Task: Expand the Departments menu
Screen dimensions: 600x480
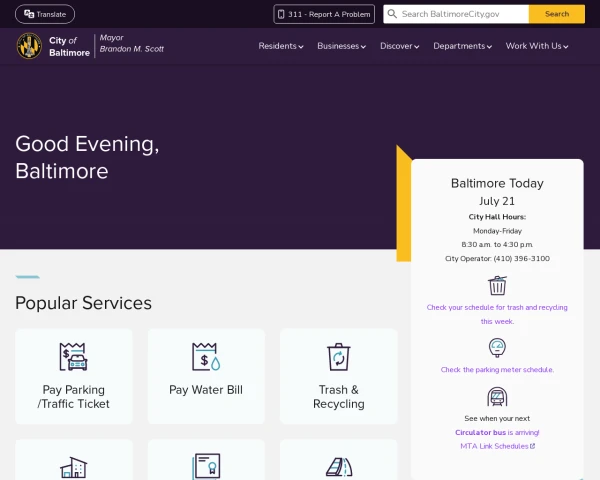Action: point(462,46)
